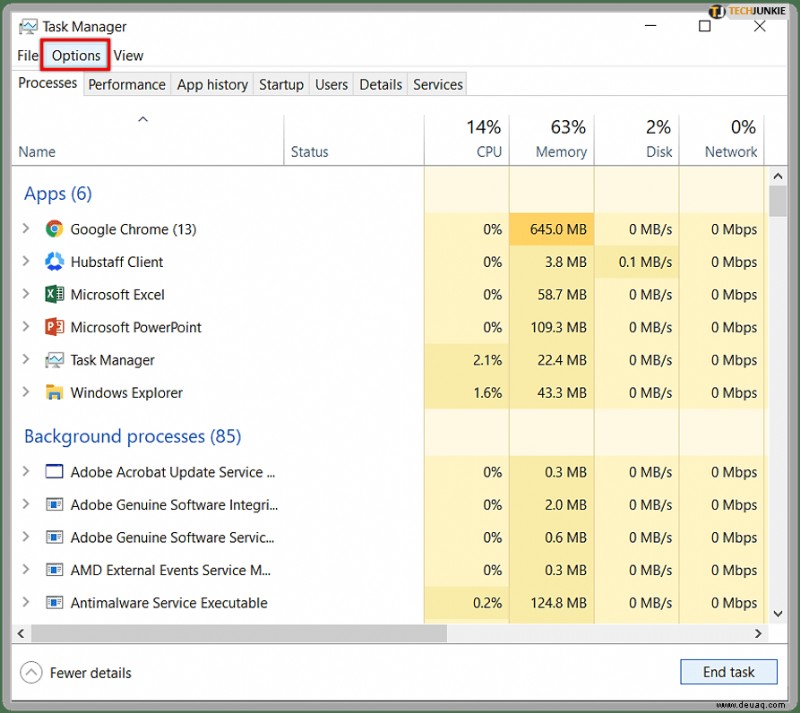This screenshot has height=713, width=800.
Task: Switch to the Performance tab
Action: [127, 84]
